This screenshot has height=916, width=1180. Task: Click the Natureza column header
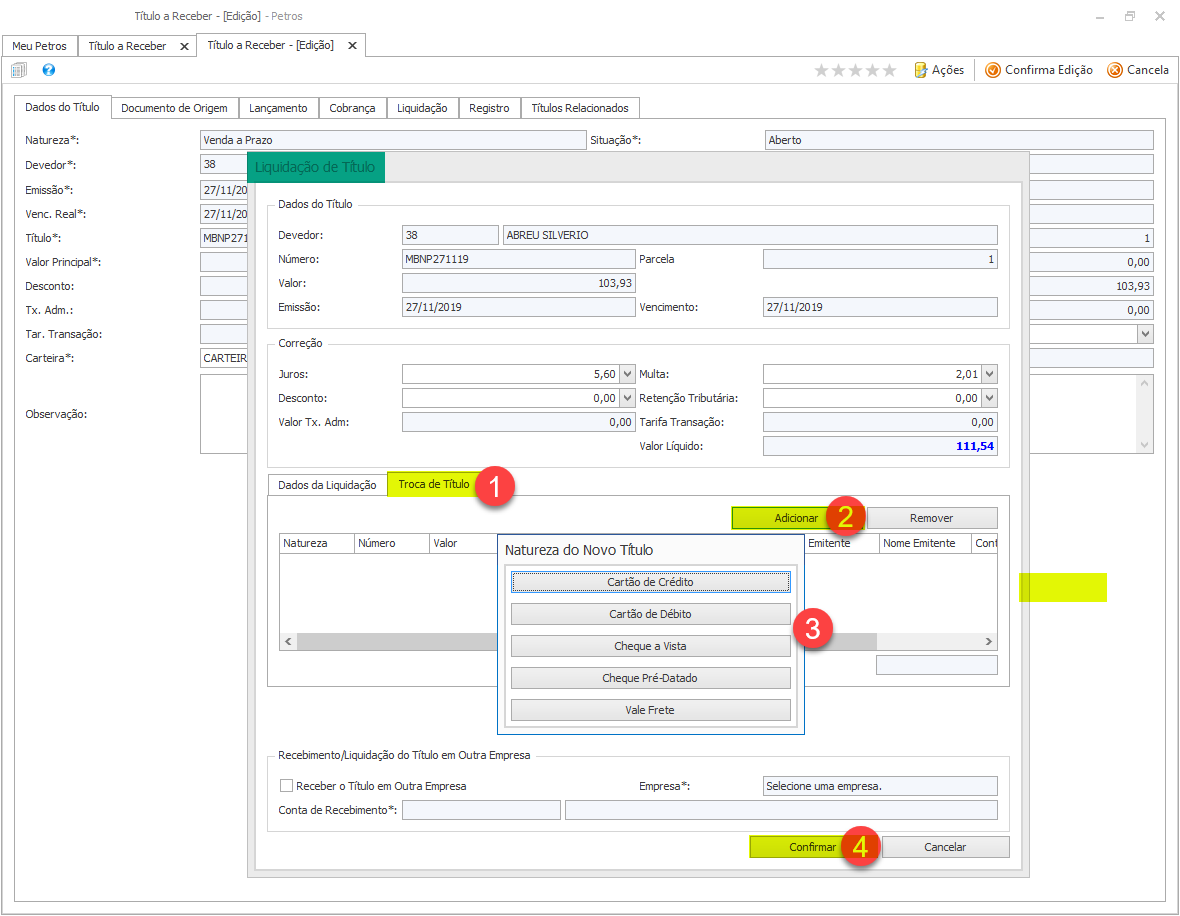[x=316, y=543]
